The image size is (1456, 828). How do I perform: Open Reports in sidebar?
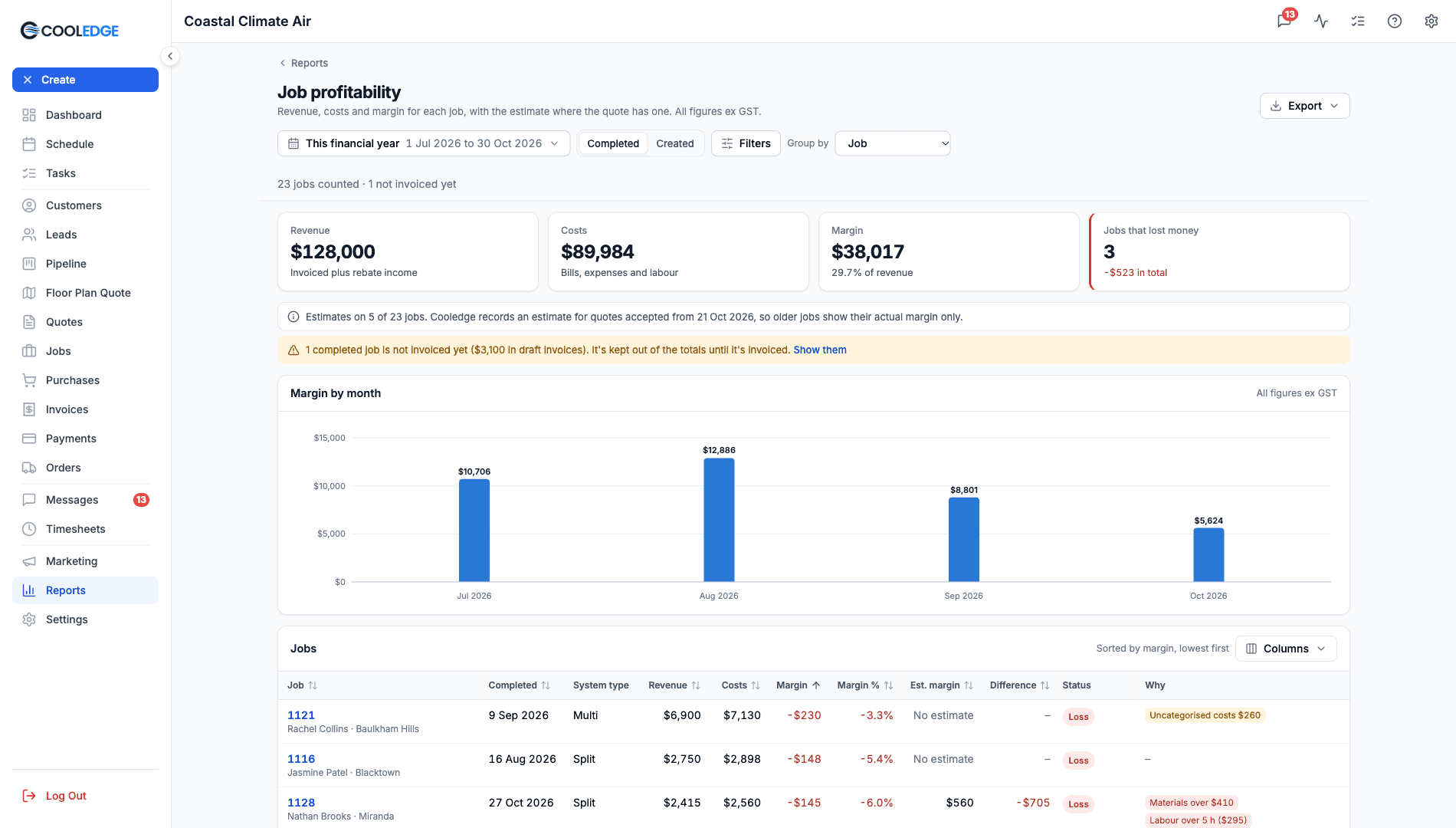85,590
